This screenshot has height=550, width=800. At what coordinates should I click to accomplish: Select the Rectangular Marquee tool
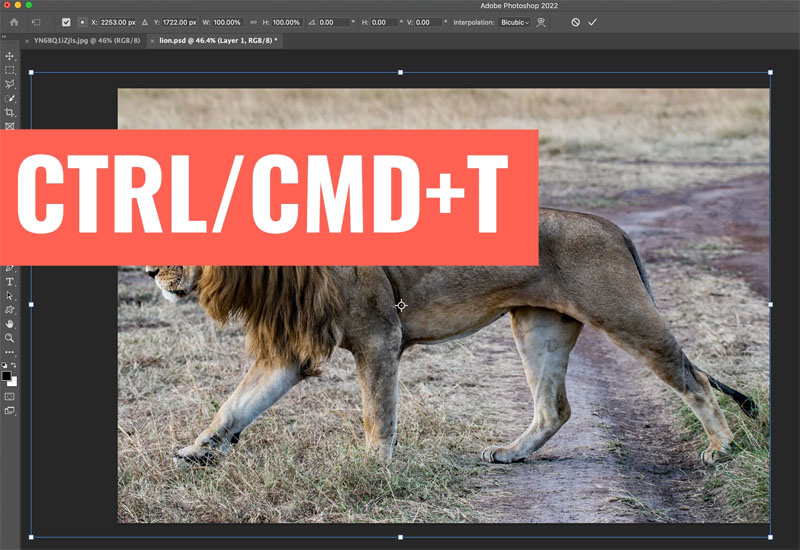pyautogui.click(x=10, y=70)
